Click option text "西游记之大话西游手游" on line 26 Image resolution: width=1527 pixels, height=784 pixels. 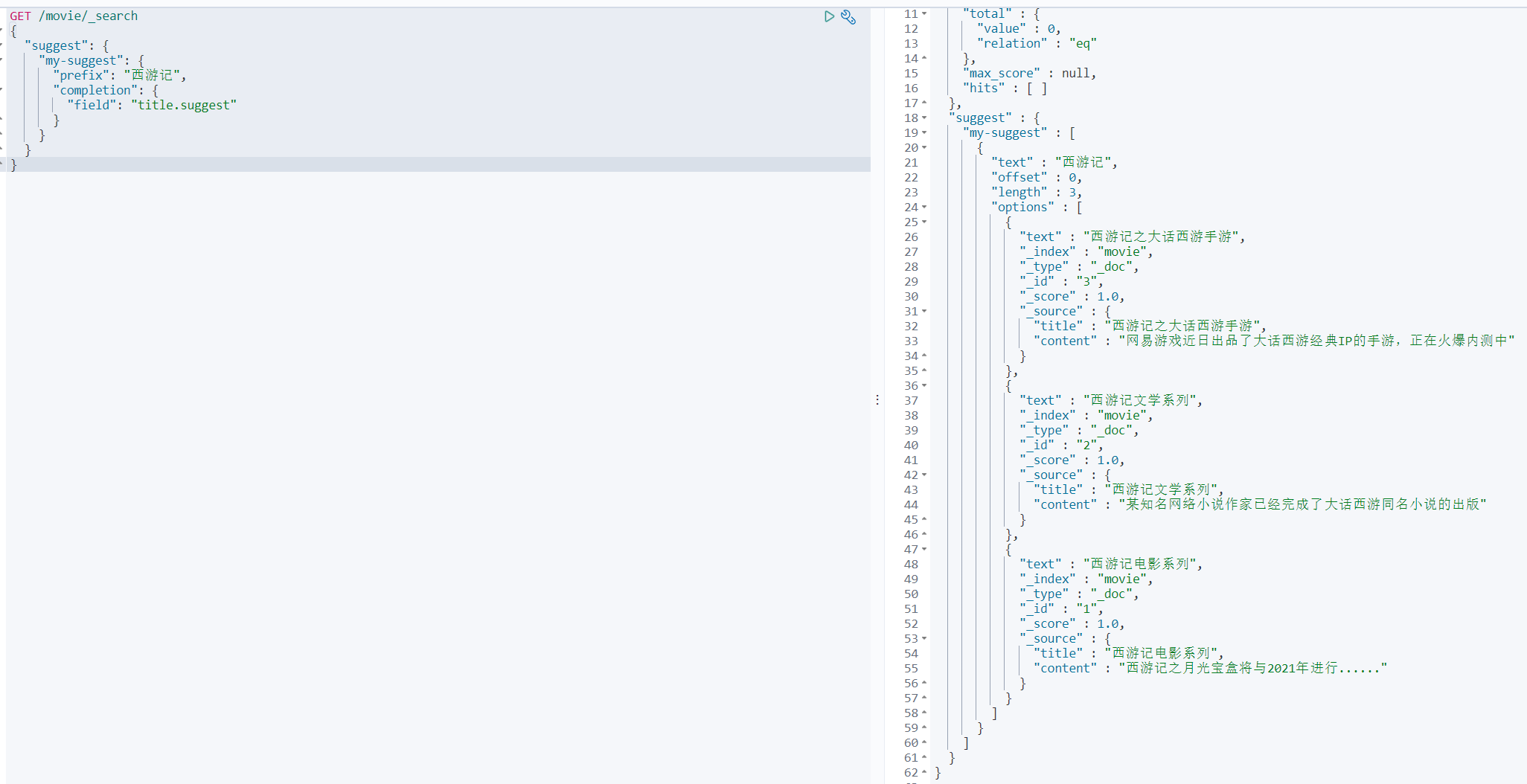coord(1161,237)
